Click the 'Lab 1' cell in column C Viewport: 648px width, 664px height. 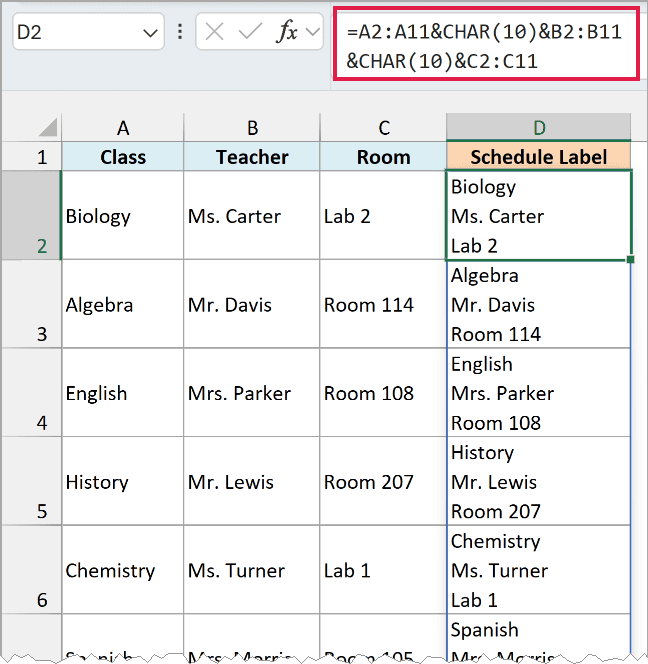[383, 570]
